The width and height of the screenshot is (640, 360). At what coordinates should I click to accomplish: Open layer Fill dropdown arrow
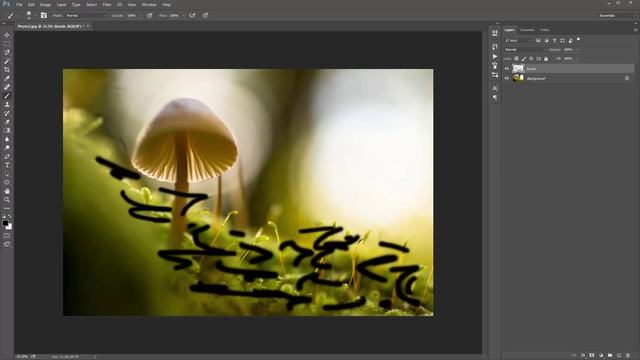tap(577, 59)
